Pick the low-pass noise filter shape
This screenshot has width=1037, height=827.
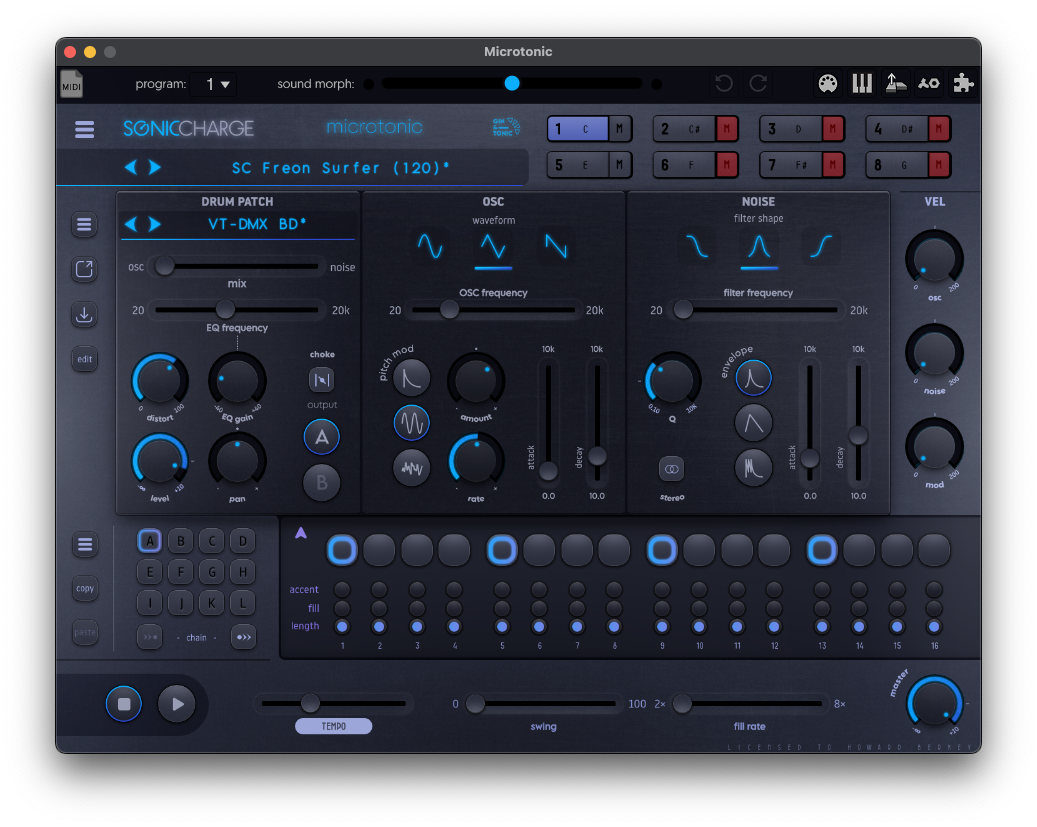point(697,245)
